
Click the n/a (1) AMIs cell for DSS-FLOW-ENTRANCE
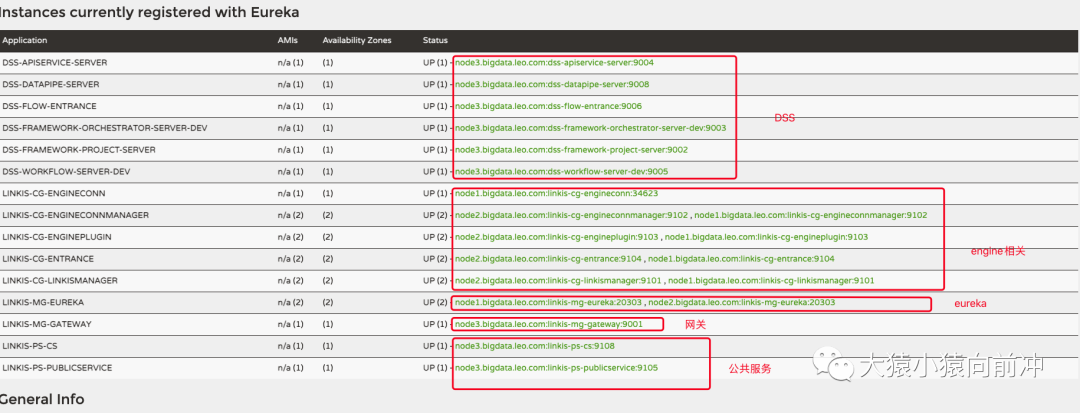coord(291,106)
